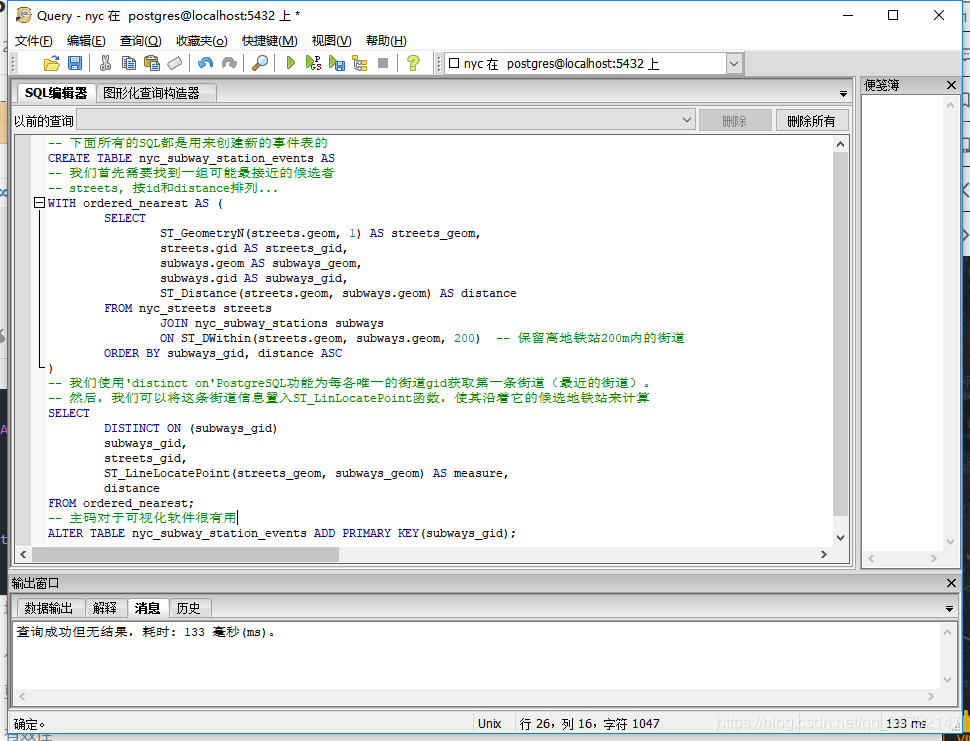Open find and replace magnifier
Viewport: 970px width, 741px height.
point(260,63)
